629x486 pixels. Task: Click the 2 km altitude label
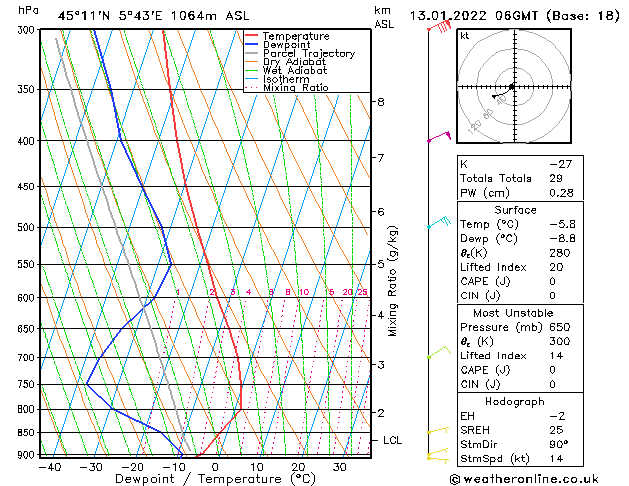pyautogui.click(x=381, y=413)
